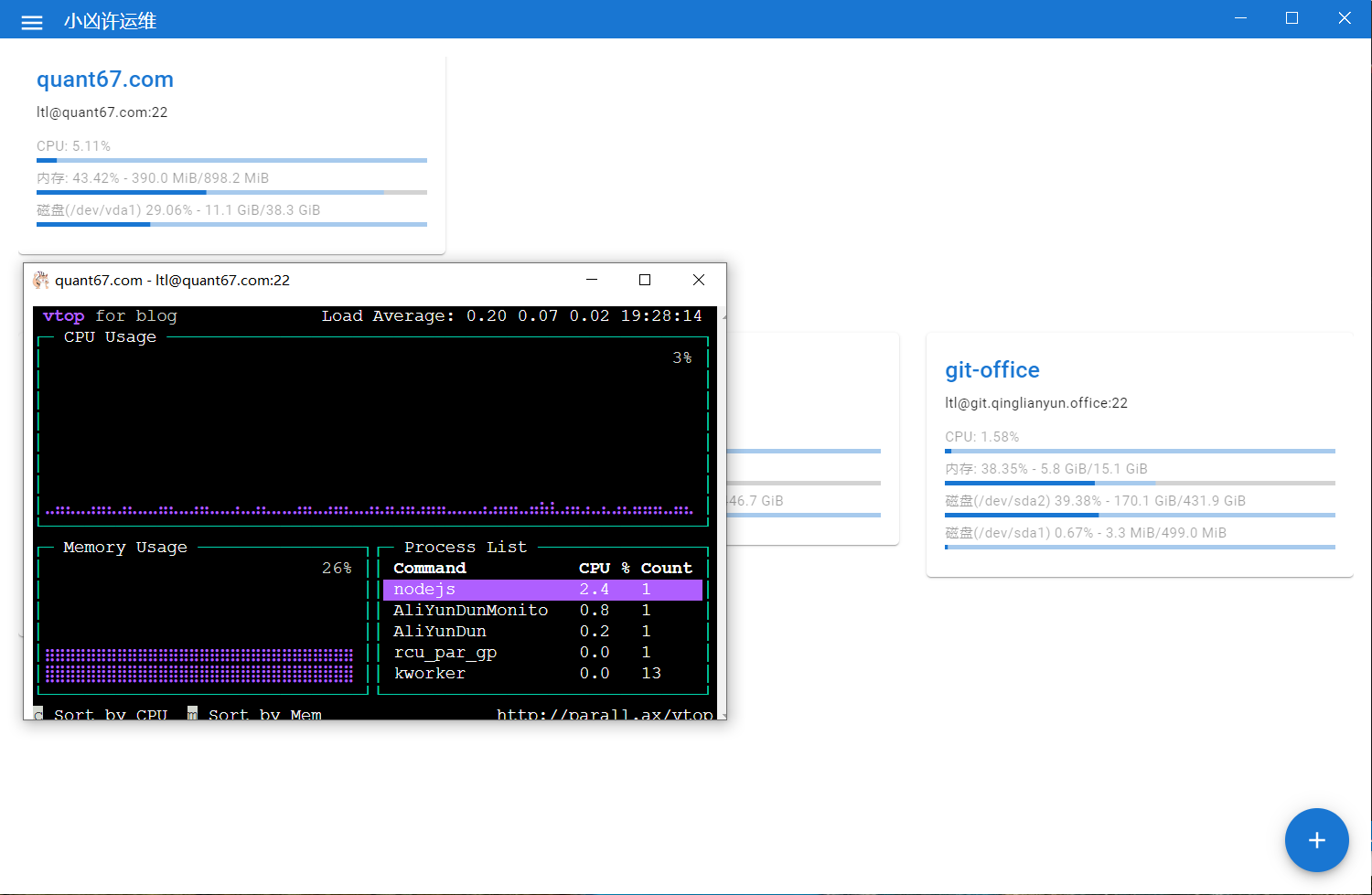Viewport: 1372px width, 895px height.
Task: Click the parall.ax/vtop URL
Action: pos(605,713)
